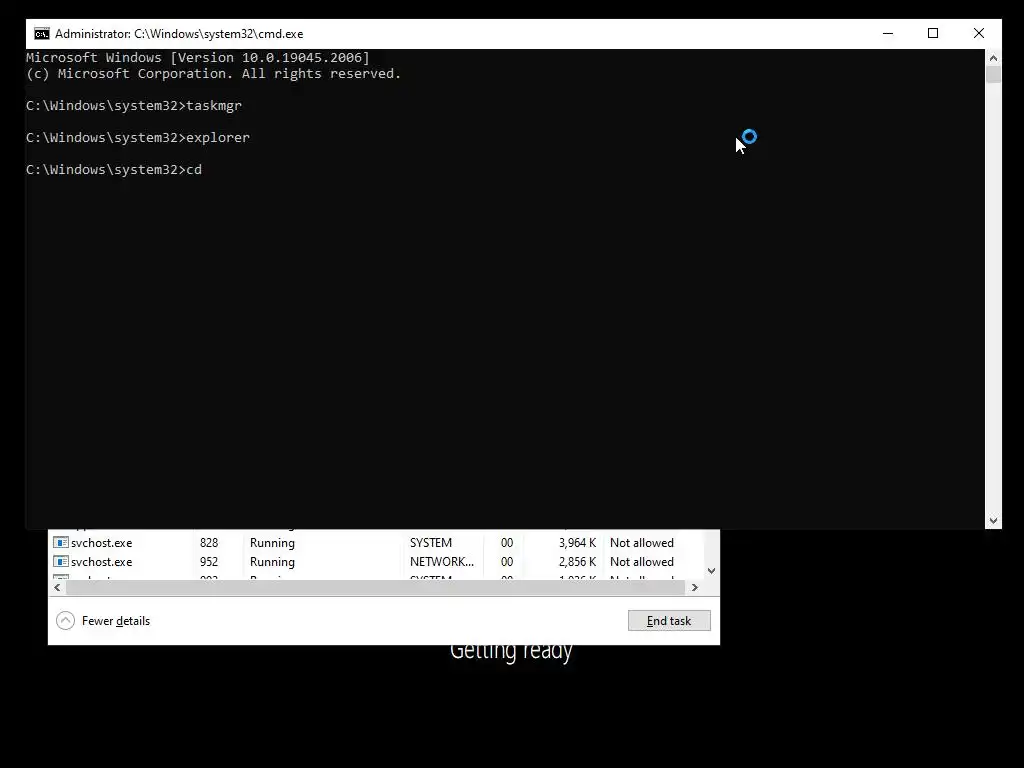1024x768 pixels.
Task: Close the Command Prompt window
Action: [x=978, y=33]
